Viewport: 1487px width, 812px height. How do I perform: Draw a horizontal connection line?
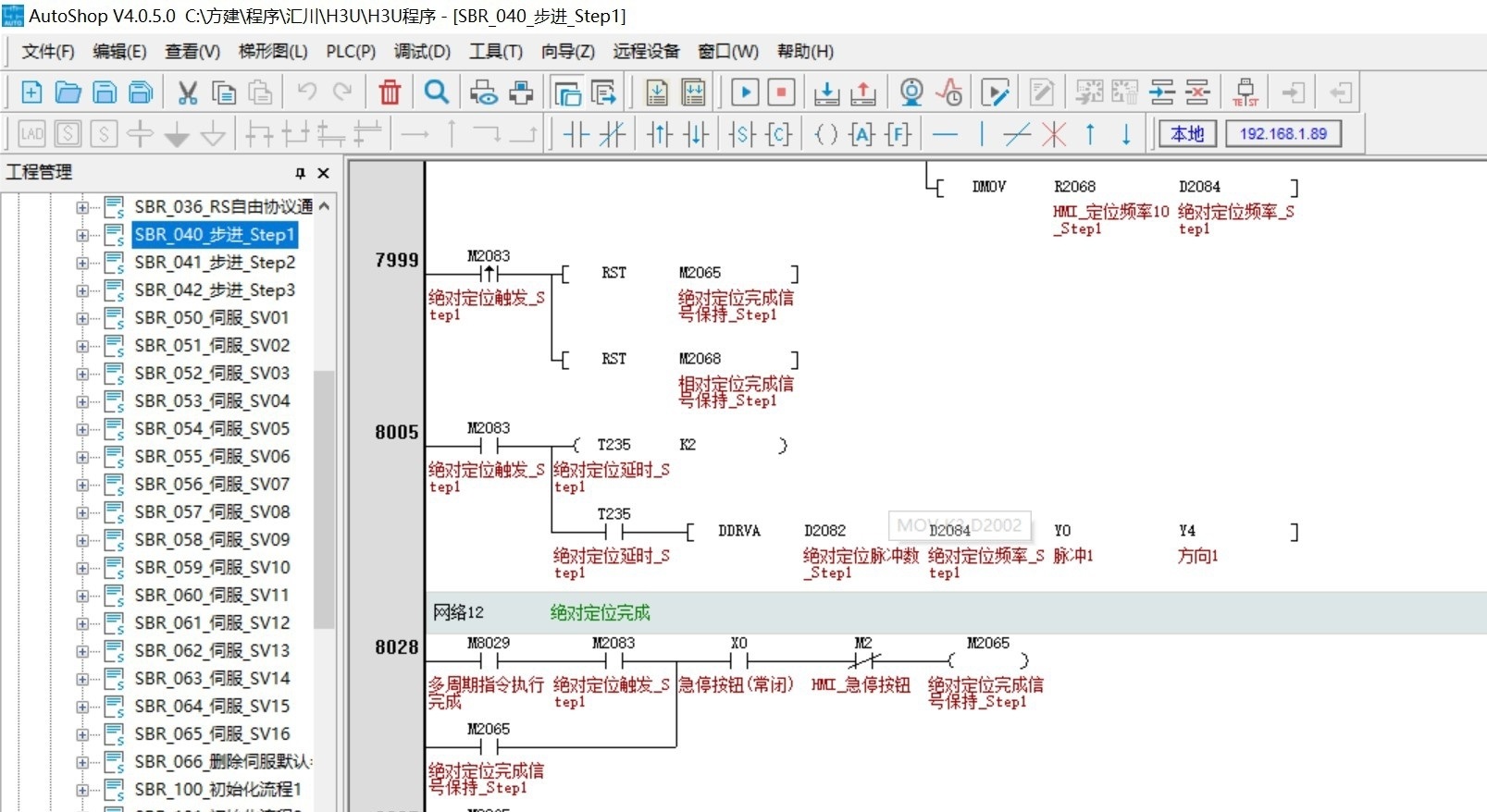click(x=945, y=135)
